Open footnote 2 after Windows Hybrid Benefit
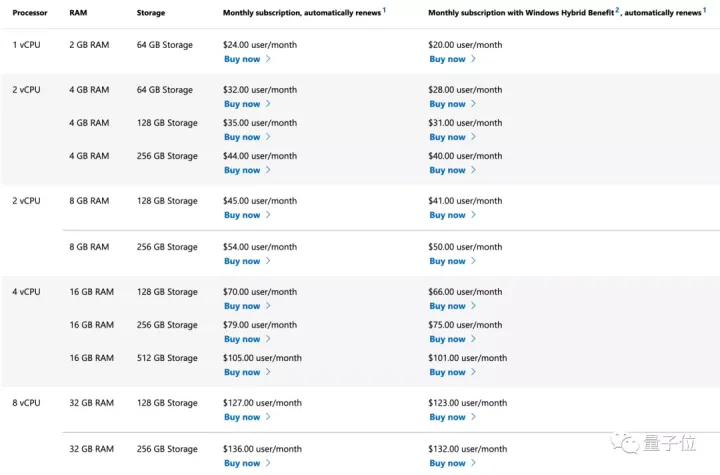Screen dimensions: 720x475 pyautogui.click(x=618, y=10)
